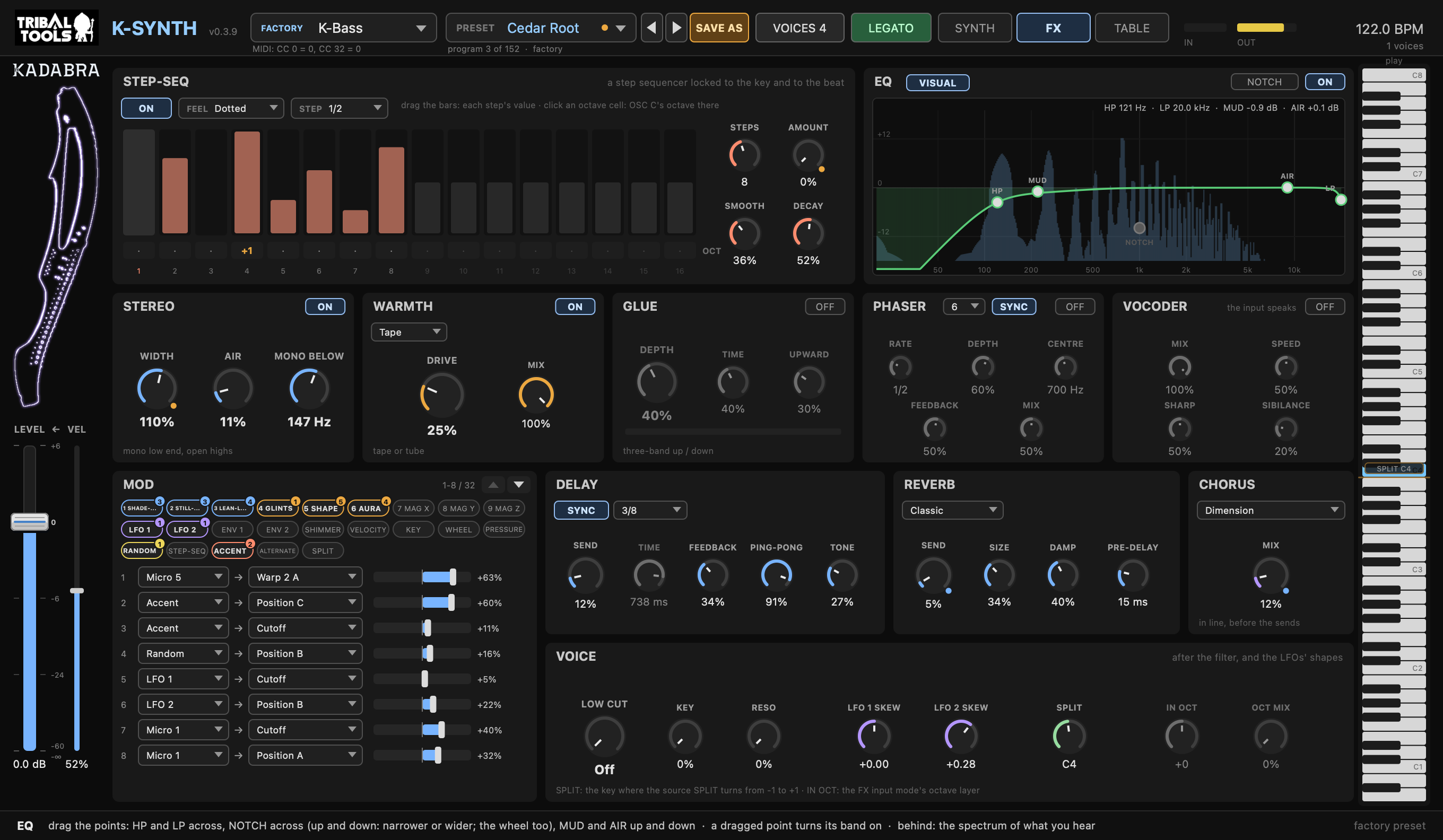Click the Stereo WIDTH knob
Viewport: 1443px width, 840px height.
click(157, 388)
